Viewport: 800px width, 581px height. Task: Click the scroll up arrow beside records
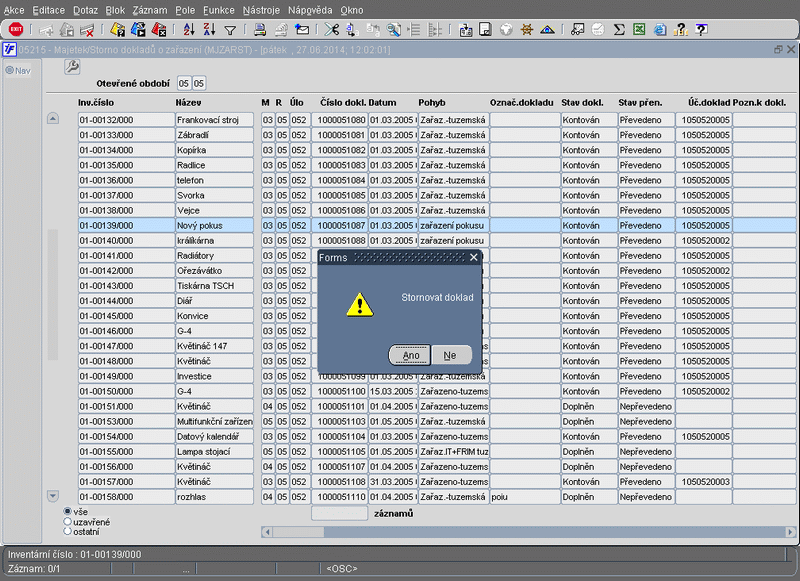pos(53,119)
